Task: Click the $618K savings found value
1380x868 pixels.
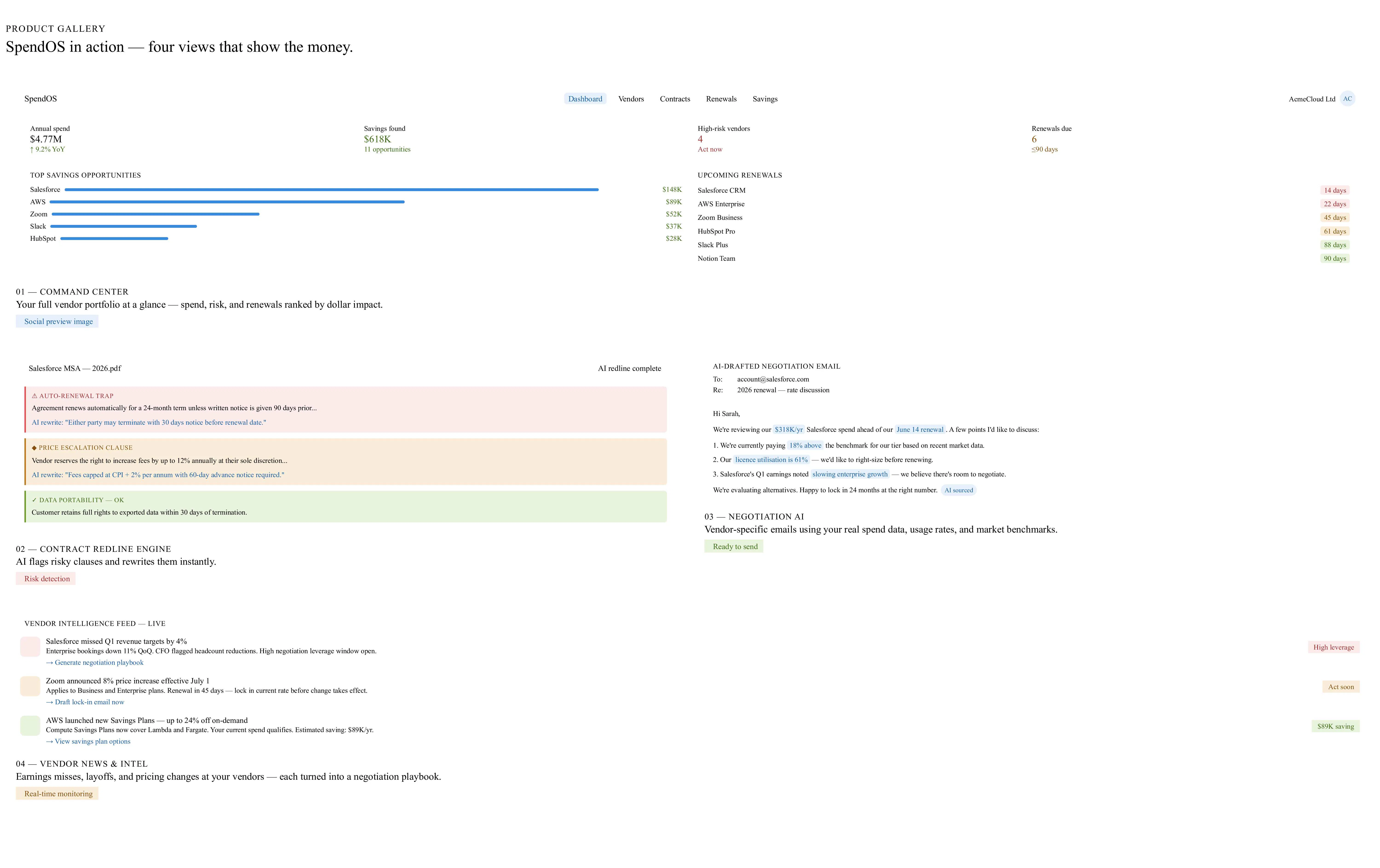Action: click(x=377, y=139)
